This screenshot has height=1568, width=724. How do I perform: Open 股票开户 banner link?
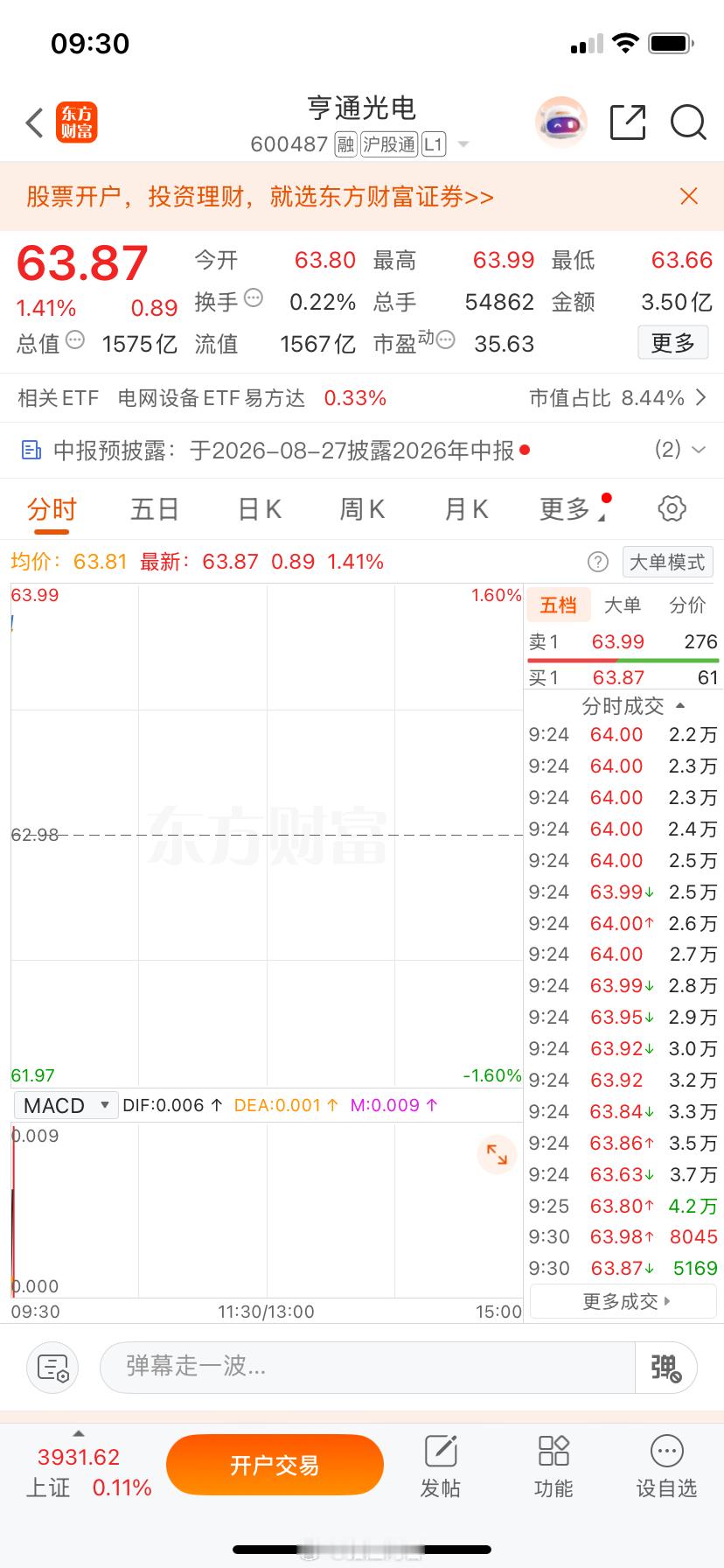(260, 196)
